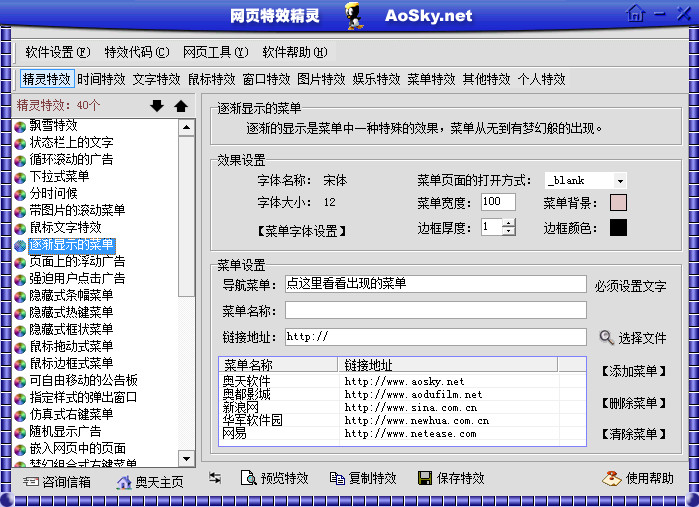This screenshot has height=507, width=699.
Task: Click the 边框颜色 black color swatch
Action: 618,227
